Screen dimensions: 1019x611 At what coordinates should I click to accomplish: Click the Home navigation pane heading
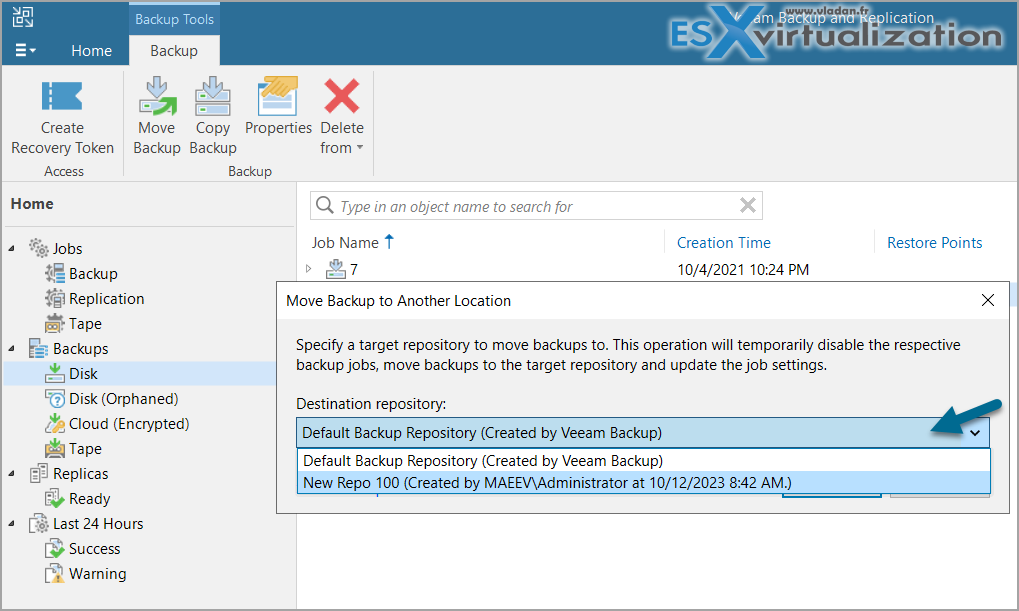(x=32, y=203)
